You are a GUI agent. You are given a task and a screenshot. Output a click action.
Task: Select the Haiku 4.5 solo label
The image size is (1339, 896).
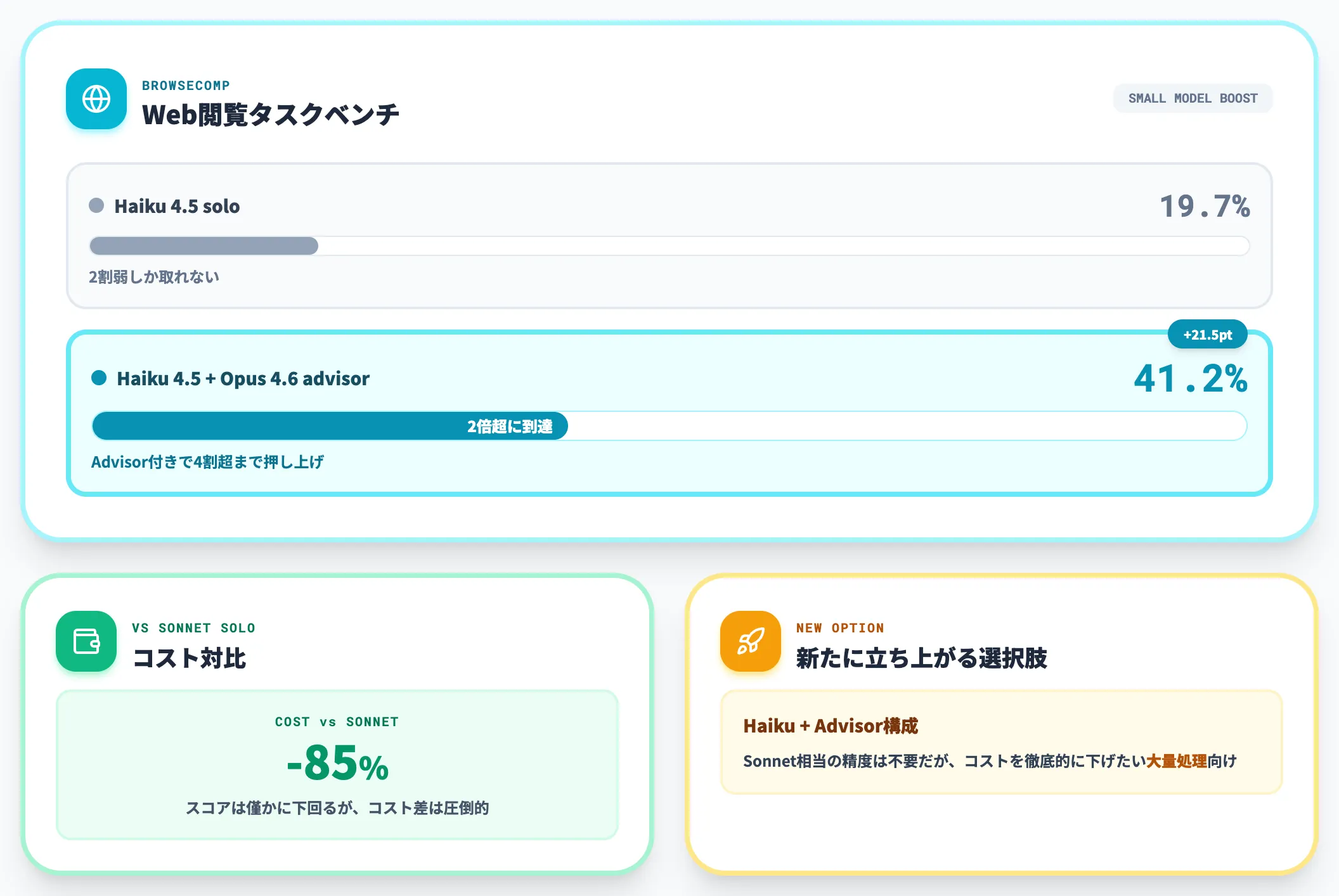point(177,206)
